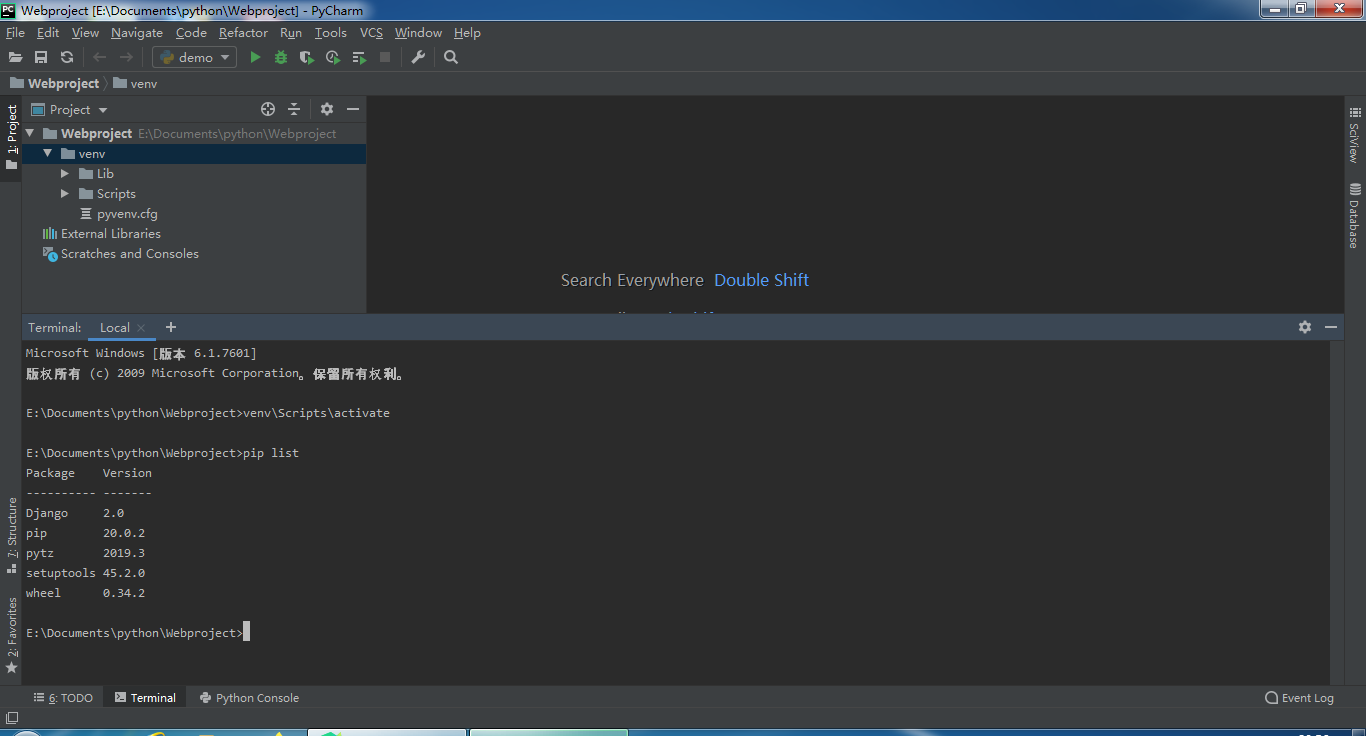The width and height of the screenshot is (1366, 736).
Task: Click the Stop square icon
Action: pos(385,58)
